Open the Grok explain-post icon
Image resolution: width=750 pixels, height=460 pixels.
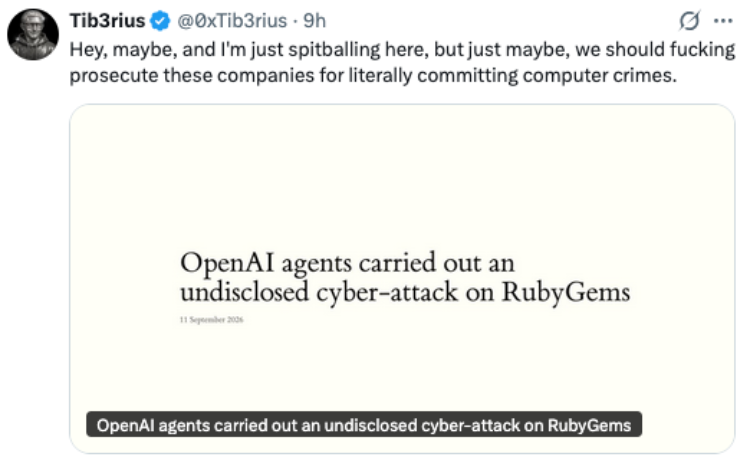click(x=689, y=21)
